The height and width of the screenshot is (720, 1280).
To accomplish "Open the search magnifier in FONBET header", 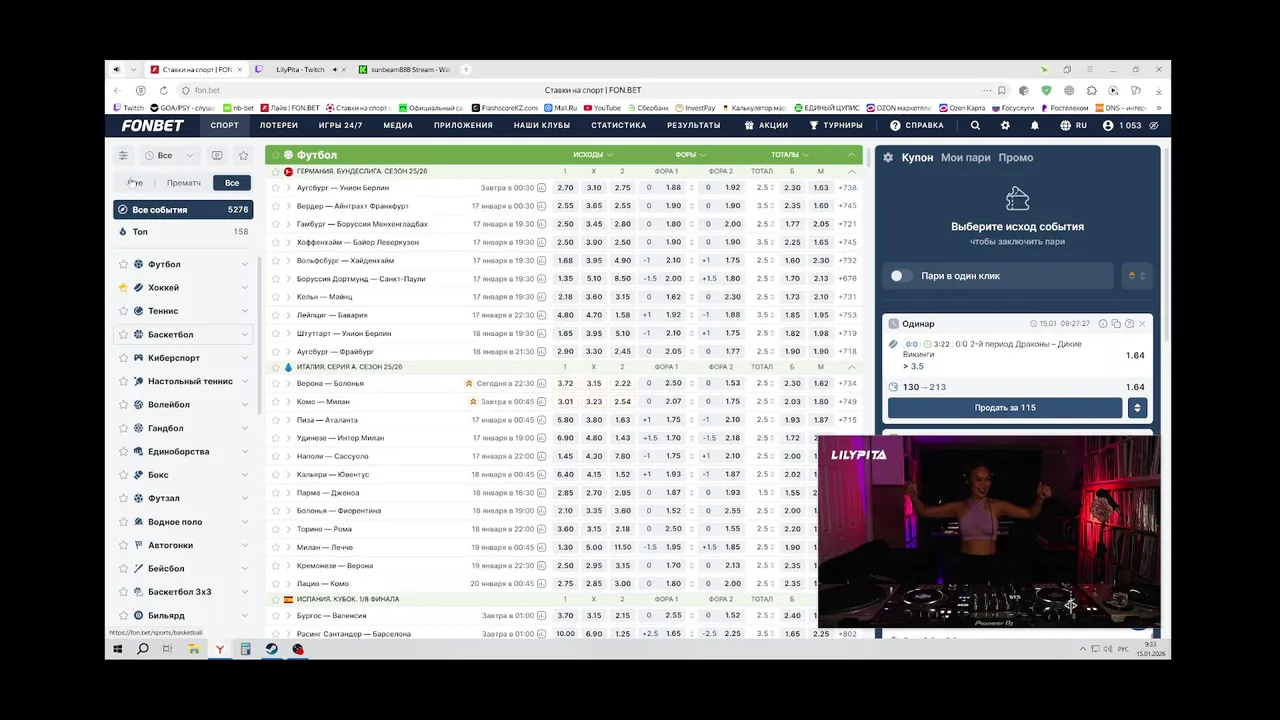I will 975,126.
